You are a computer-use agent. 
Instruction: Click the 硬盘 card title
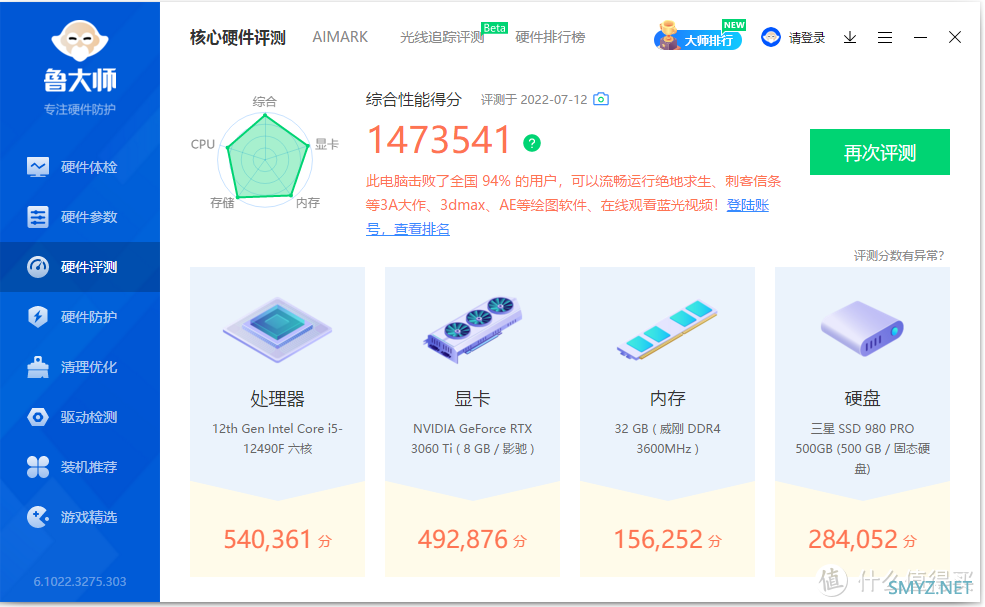(x=862, y=398)
